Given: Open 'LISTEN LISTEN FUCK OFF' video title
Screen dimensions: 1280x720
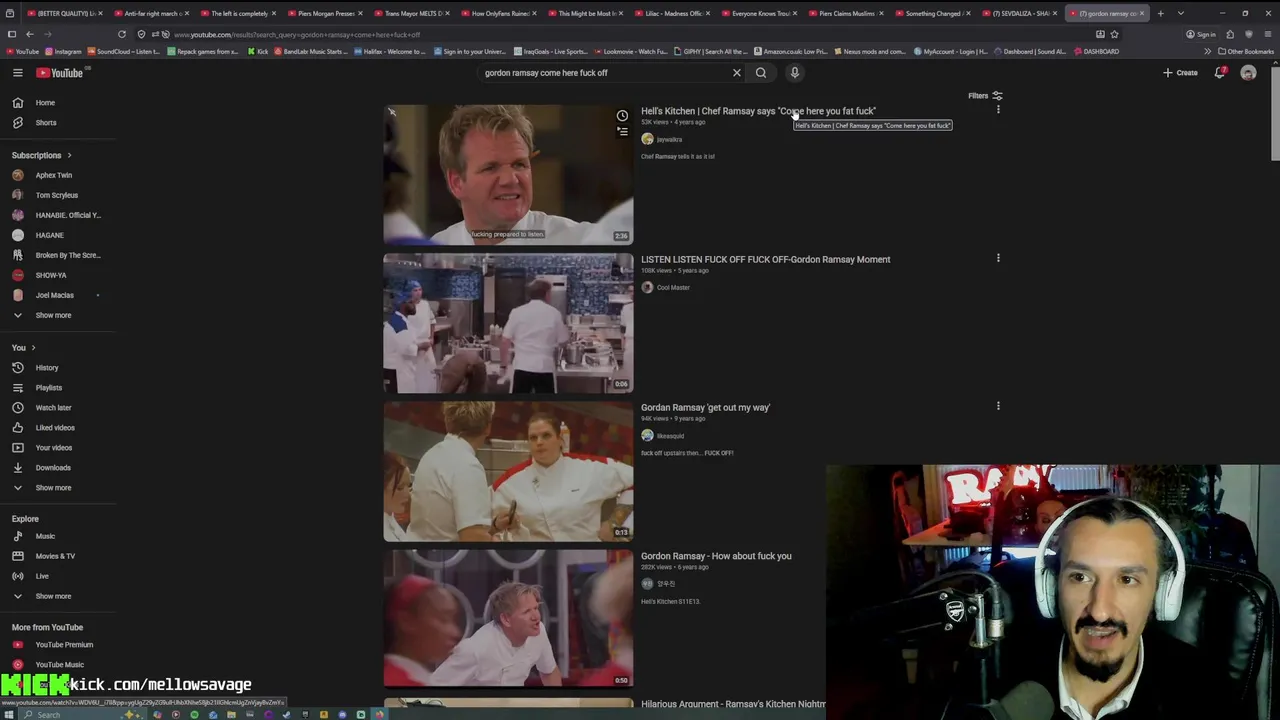Looking at the screenshot, I should [x=765, y=259].
